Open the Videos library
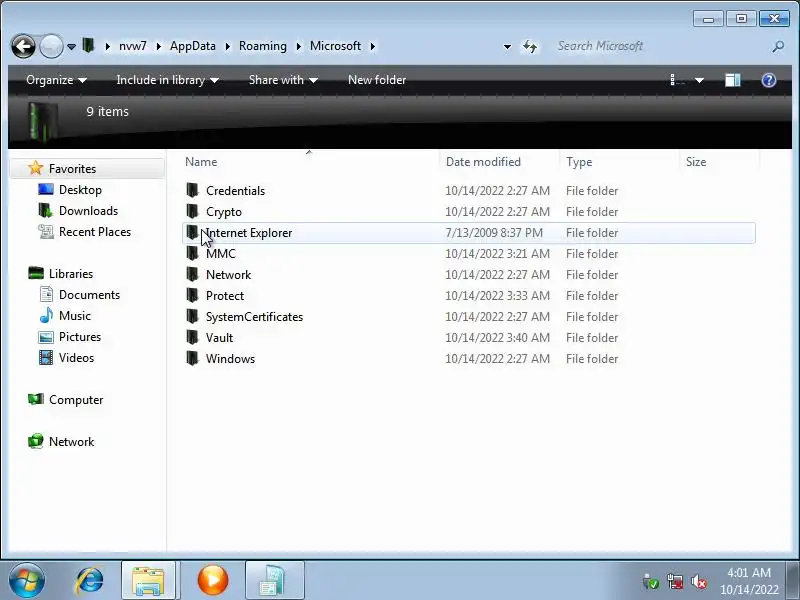The image size is (800, 600). coord(76,358)
